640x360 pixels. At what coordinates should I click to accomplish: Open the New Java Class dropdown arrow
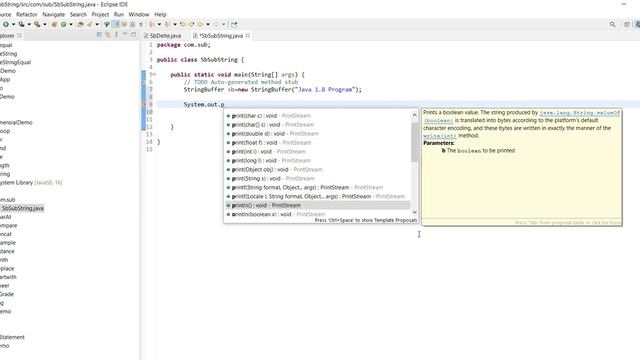pos(71,24)
